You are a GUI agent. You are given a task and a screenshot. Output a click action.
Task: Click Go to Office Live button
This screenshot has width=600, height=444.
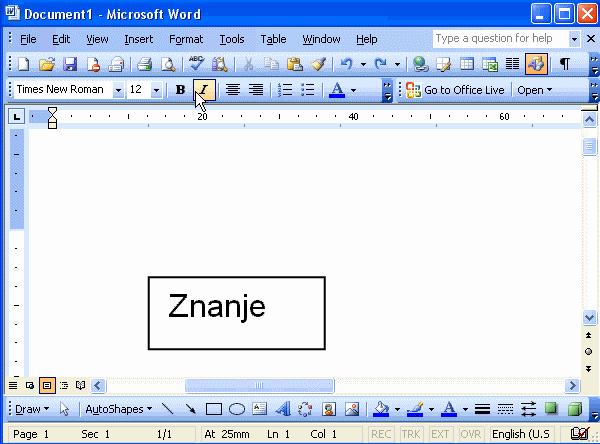pyautogui.click(x=455, y=90)
